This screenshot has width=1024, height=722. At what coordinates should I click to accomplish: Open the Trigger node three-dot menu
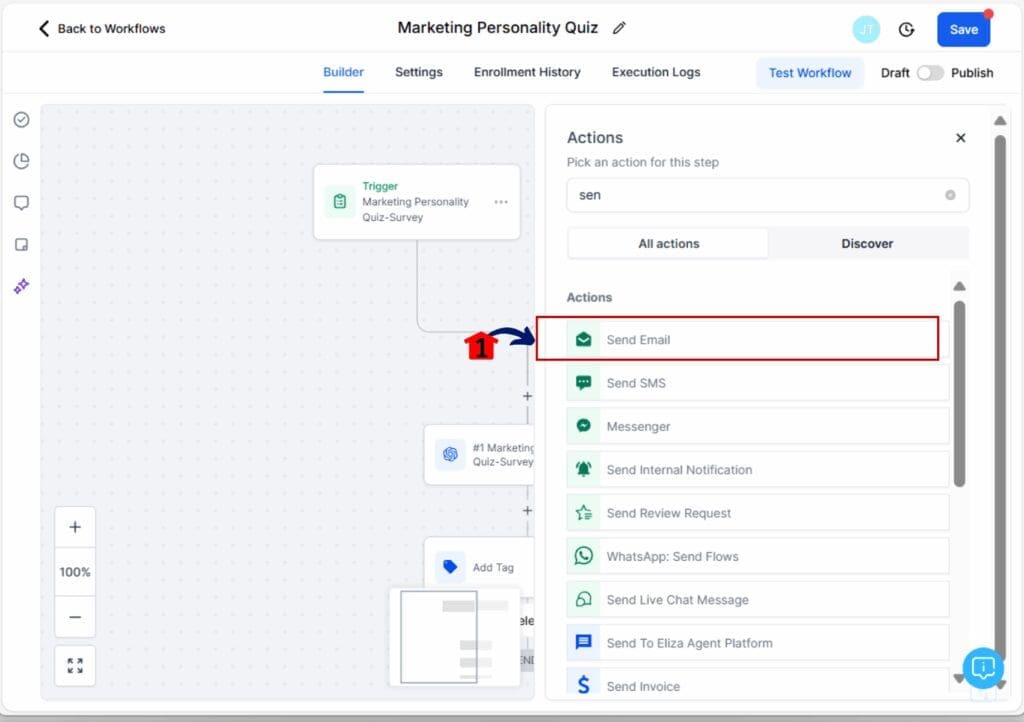[x=501, y=202]
